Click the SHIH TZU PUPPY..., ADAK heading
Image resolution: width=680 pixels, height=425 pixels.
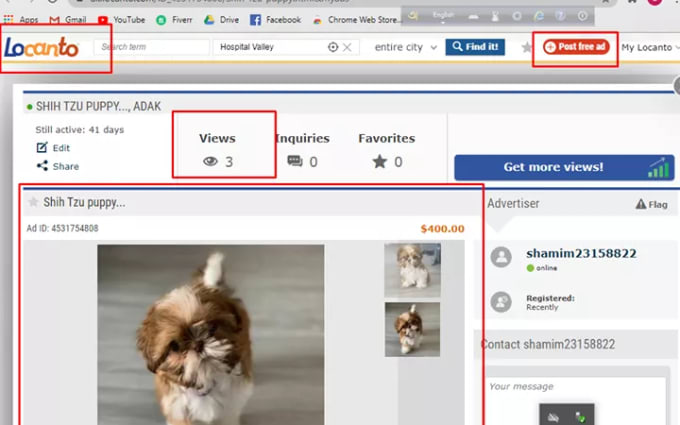click(98, 106)
